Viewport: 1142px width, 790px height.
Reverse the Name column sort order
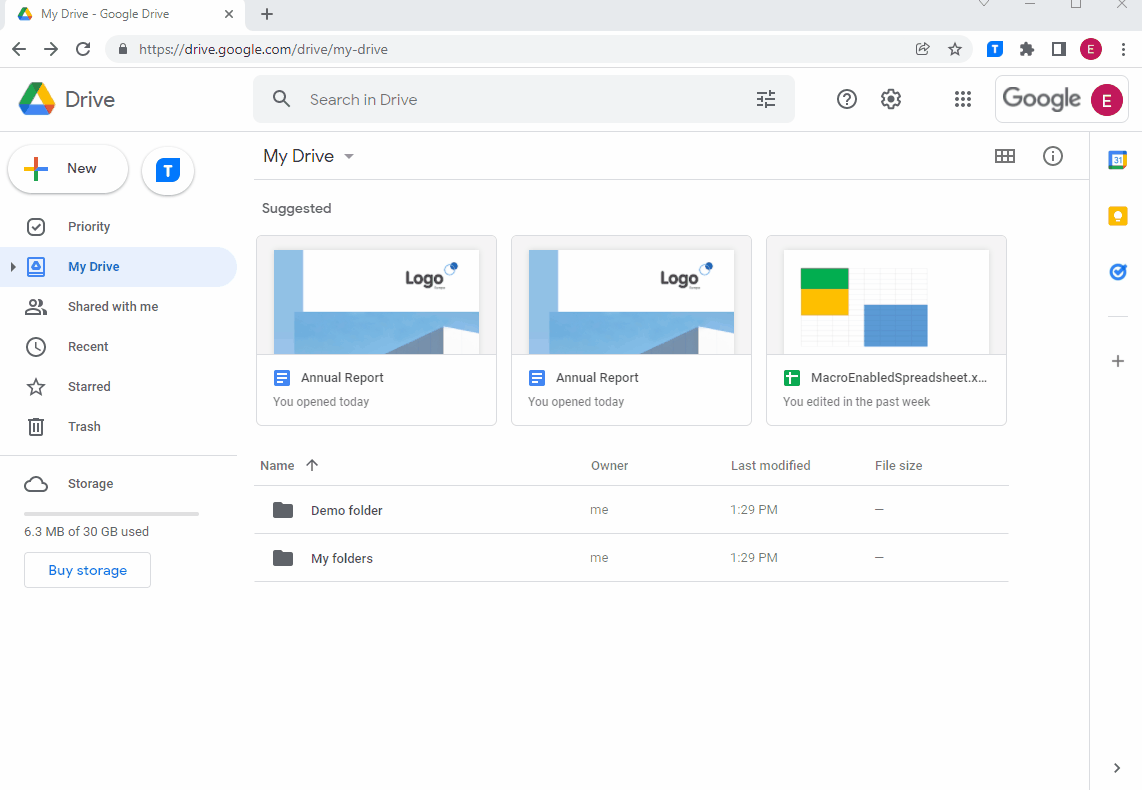pyautogui.click(x=312, y=465)
